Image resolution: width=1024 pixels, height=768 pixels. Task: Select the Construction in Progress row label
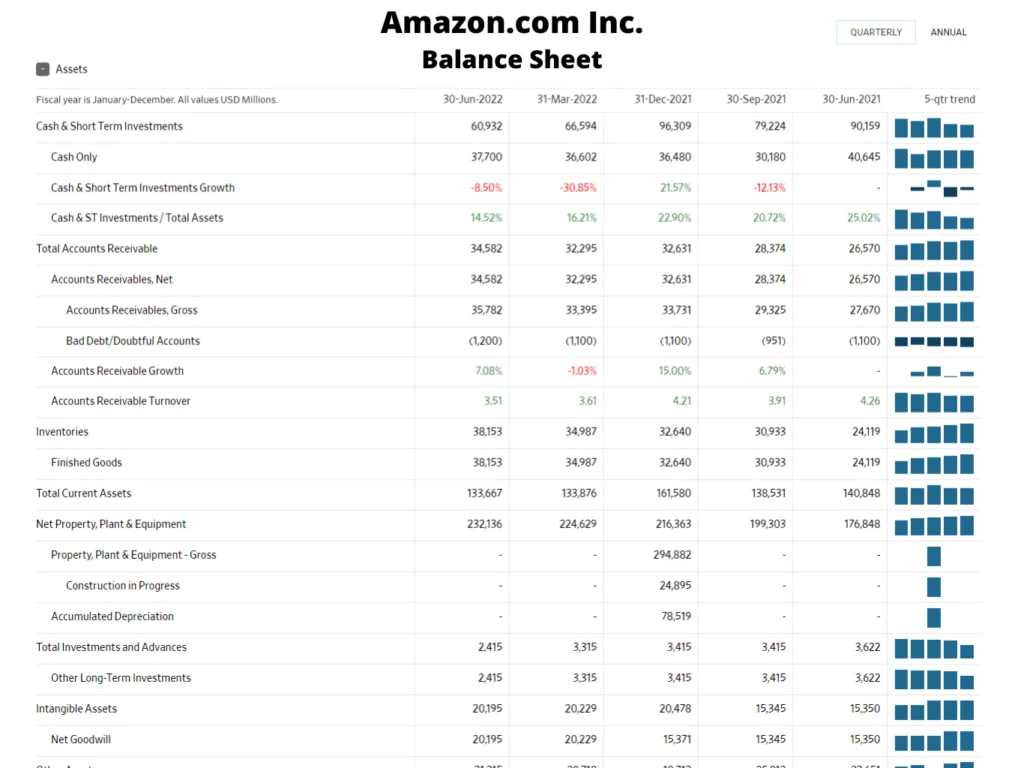(123, 585)
